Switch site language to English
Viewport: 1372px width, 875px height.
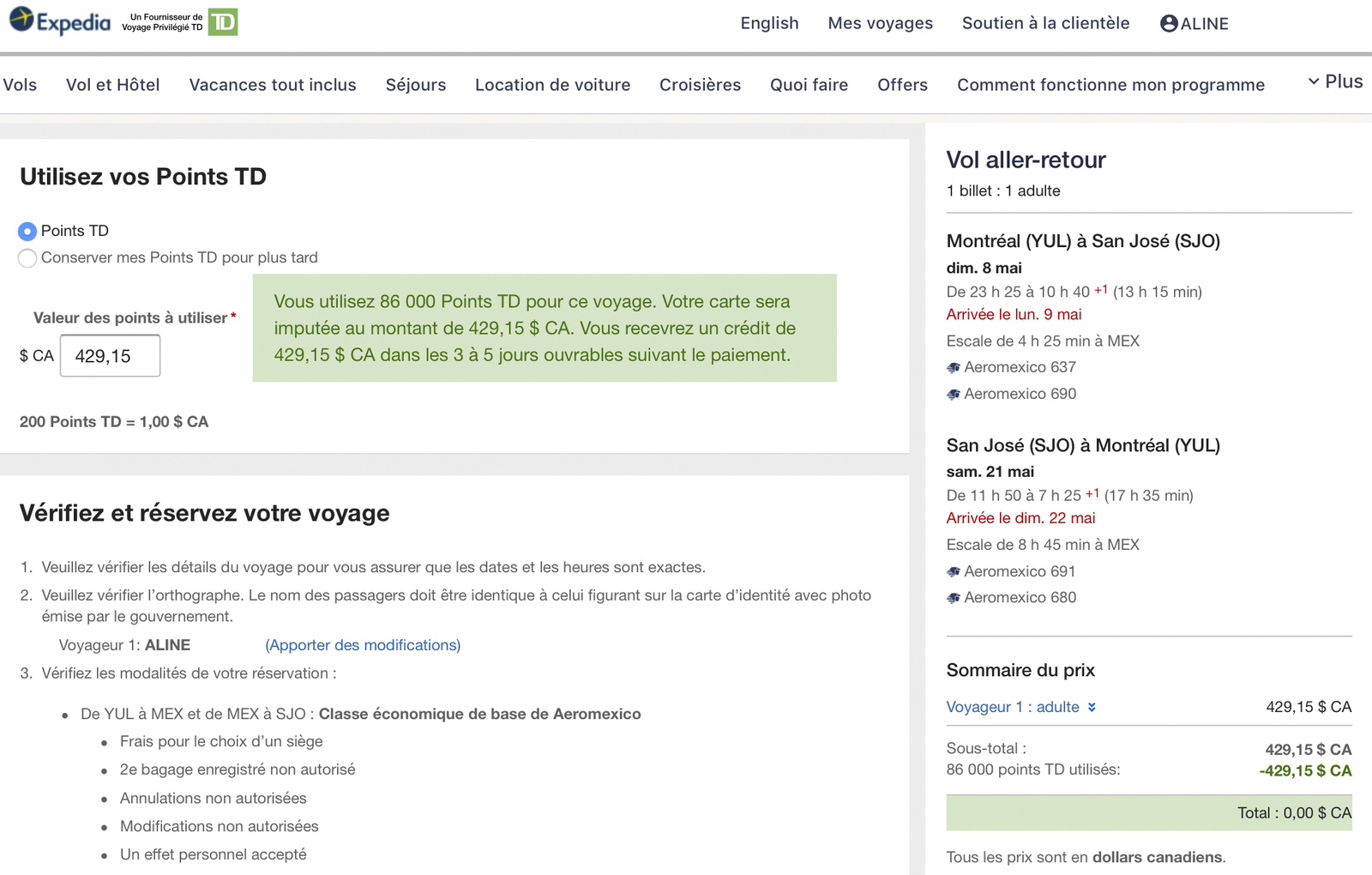(769, 23)
